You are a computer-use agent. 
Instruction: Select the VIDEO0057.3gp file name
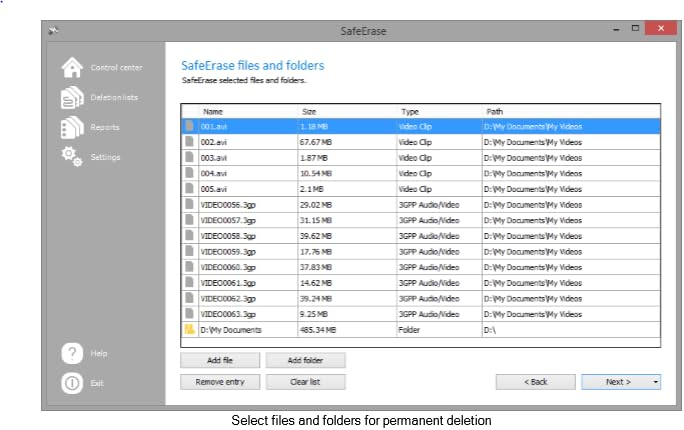click(x=228, y=221)
